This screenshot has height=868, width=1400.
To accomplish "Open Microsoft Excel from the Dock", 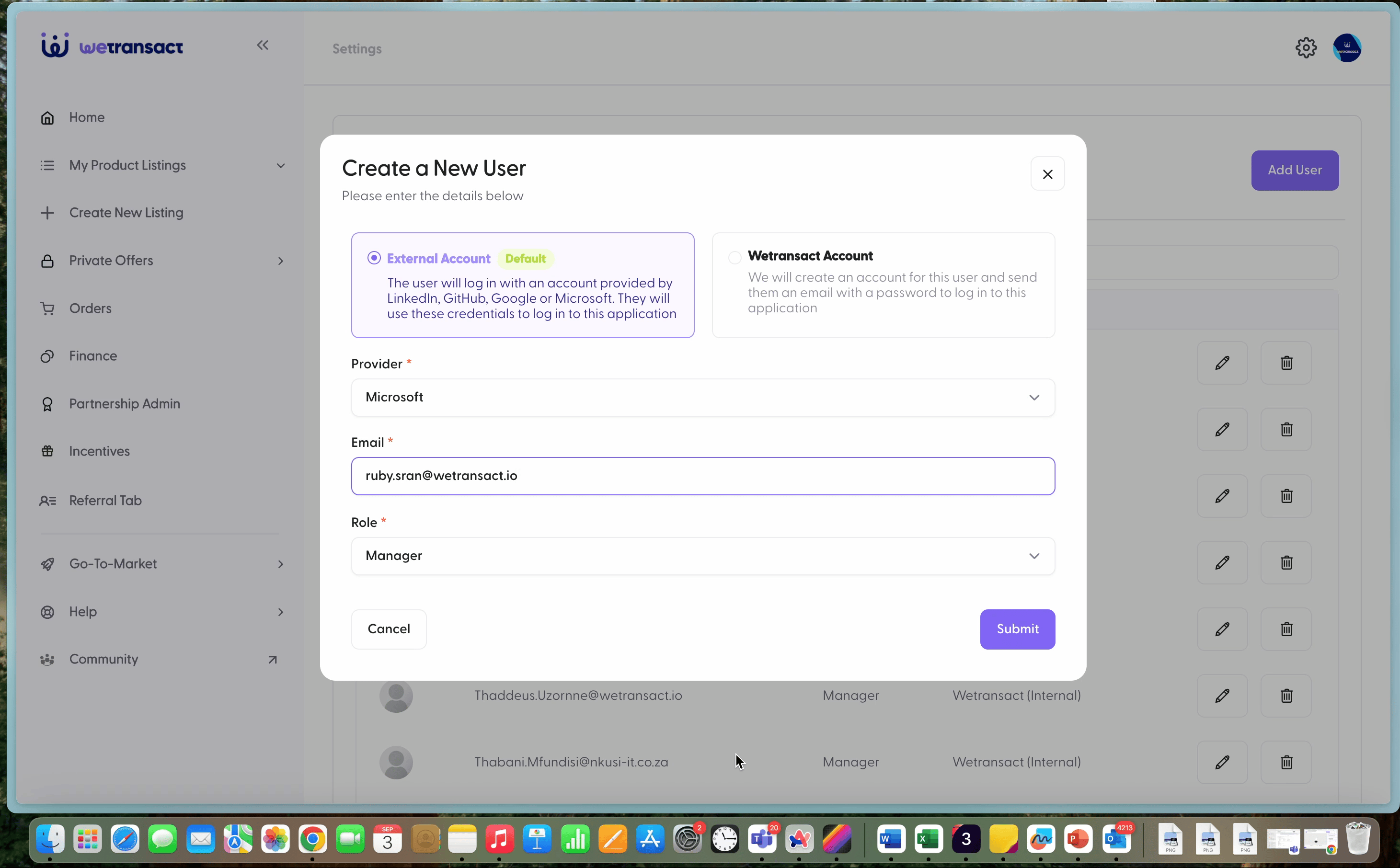I will (x=929, y=840).
